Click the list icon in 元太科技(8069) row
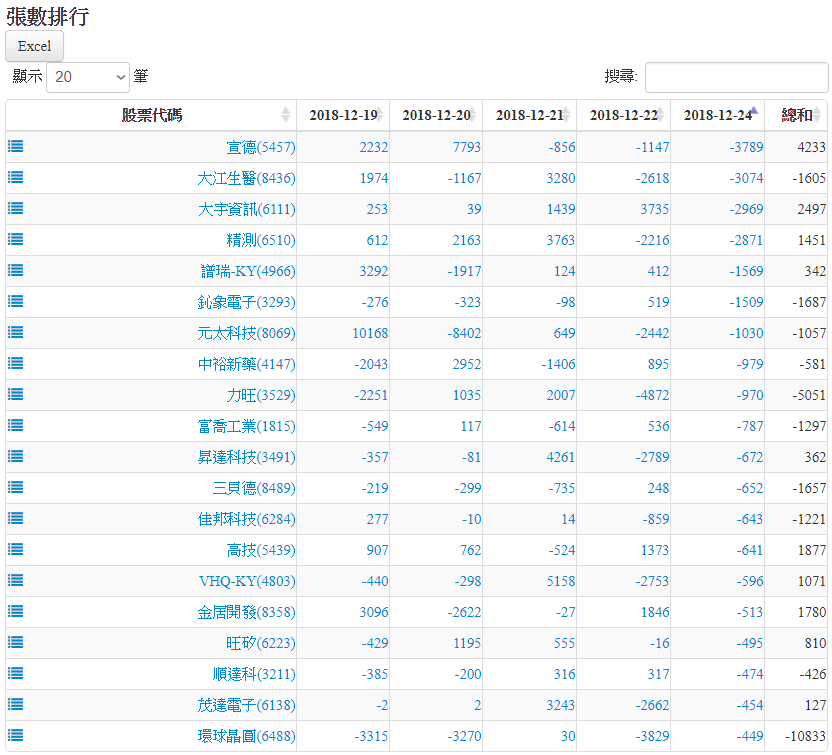 (x=16, y=332)
